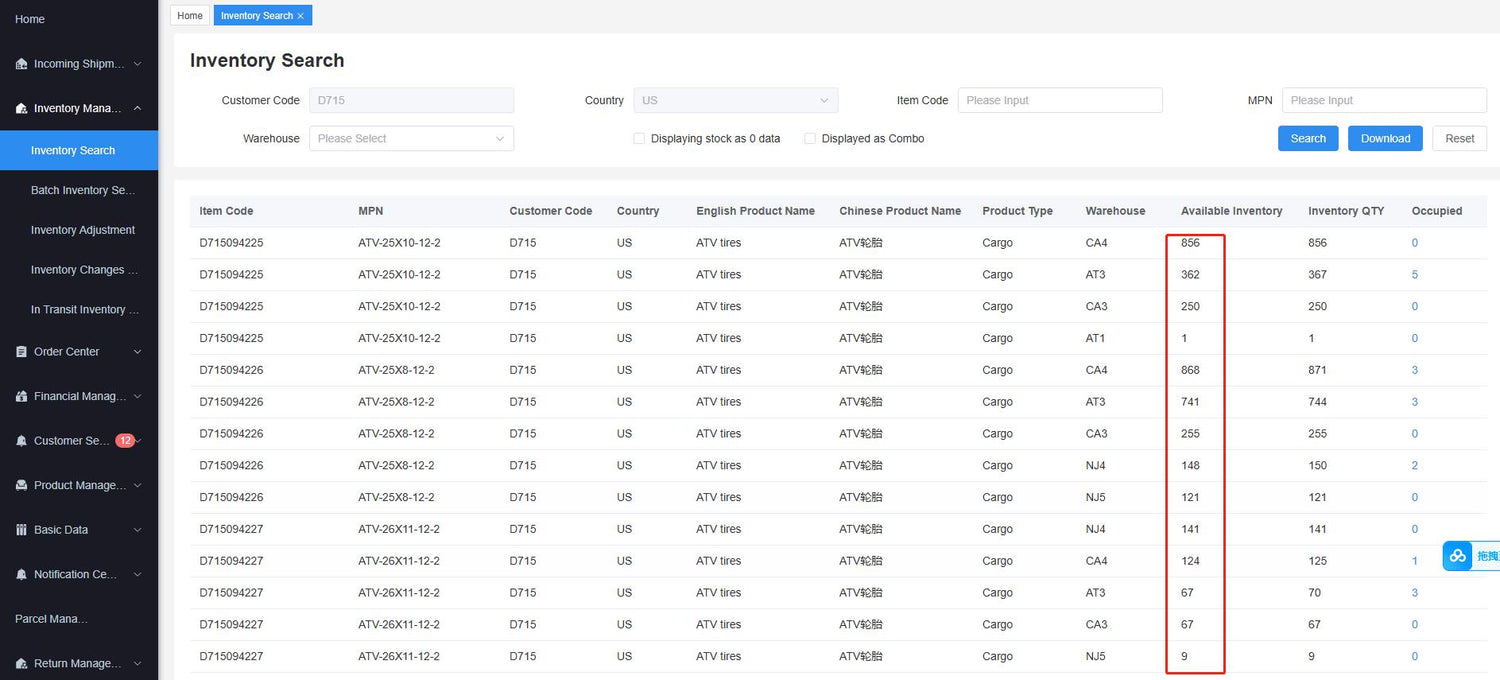Screen dimensions: 1500x680
Task: Open Occupied value 2 in NJ4 row
Action: [x=1415, y=466]
